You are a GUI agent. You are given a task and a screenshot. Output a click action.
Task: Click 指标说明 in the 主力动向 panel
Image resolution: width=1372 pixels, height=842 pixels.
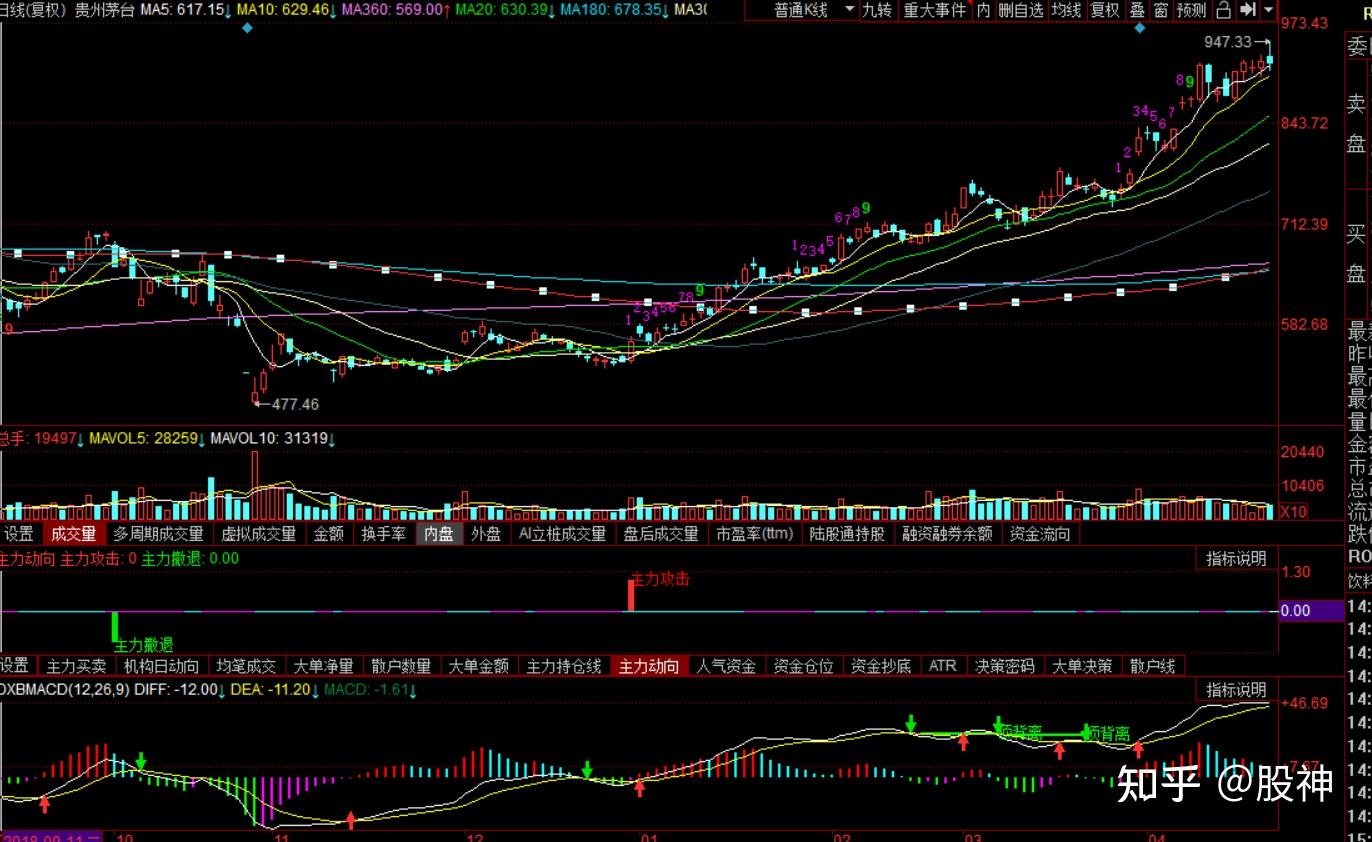click(x=1236, y=558)
